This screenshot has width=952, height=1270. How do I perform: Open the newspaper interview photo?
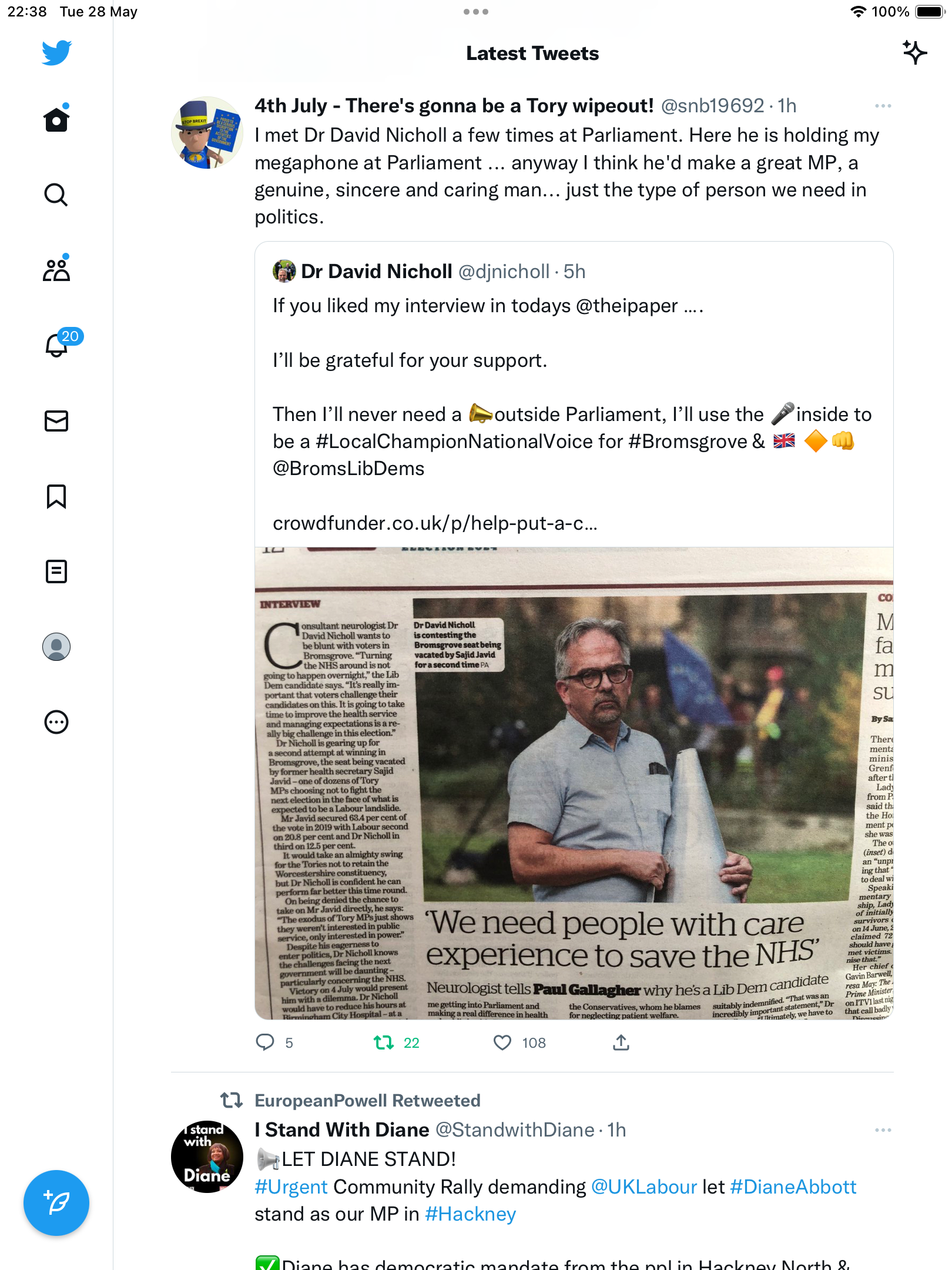(574, 783)
